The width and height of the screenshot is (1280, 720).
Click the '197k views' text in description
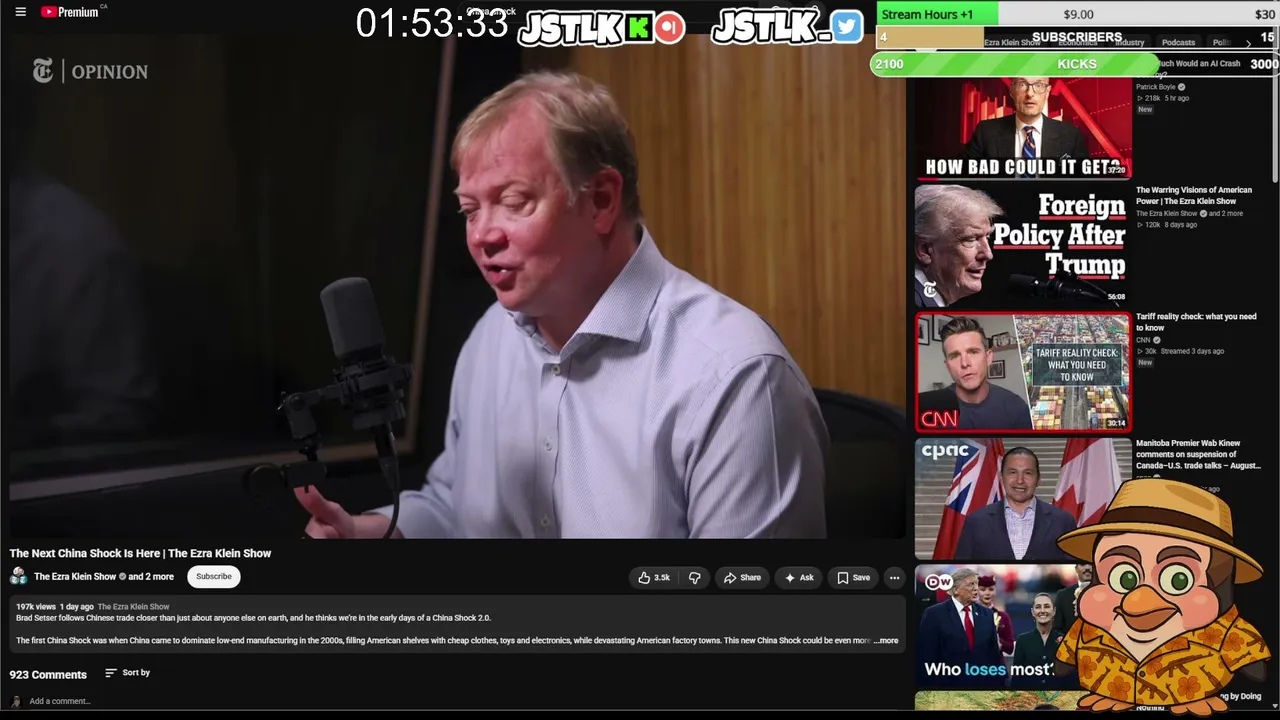tap(35, 607)
